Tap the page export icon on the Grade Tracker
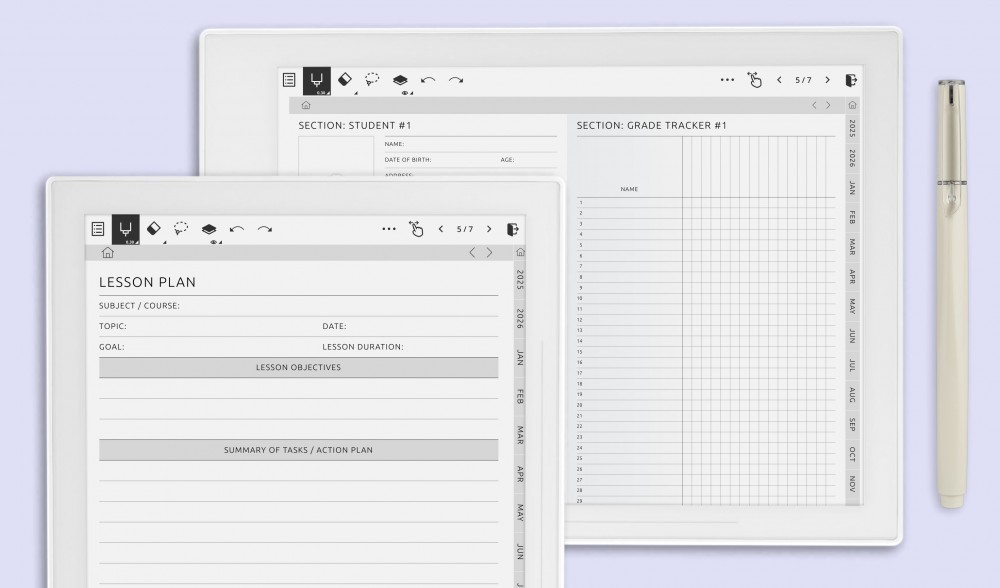The image size is (1000, 588). [x=850, y=79]
